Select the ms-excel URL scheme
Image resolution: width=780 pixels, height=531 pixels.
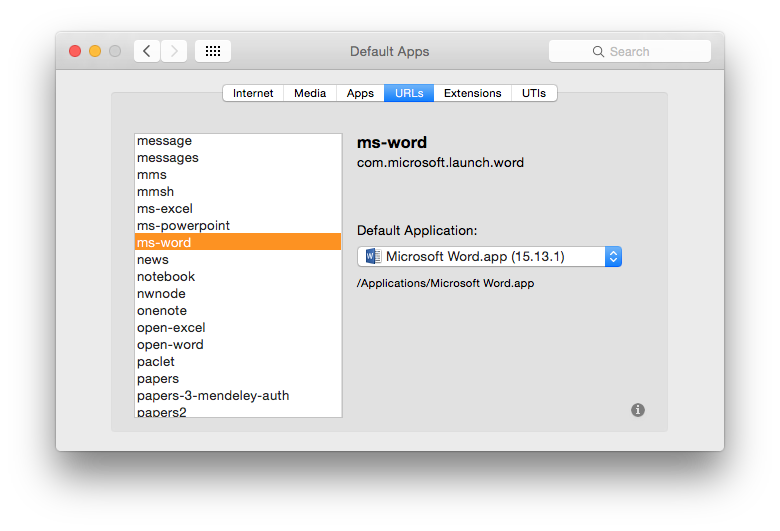coord(165,208)
